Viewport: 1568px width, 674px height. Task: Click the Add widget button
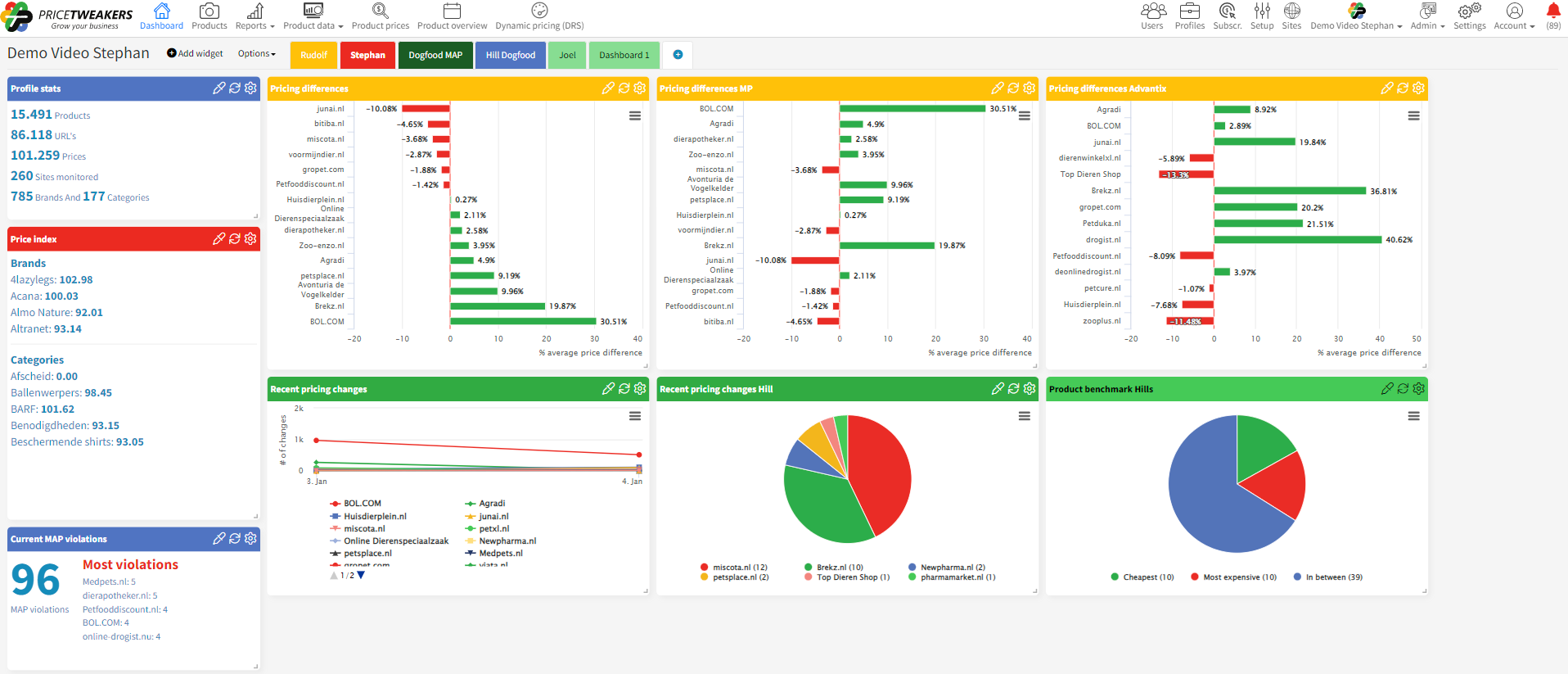195,54
